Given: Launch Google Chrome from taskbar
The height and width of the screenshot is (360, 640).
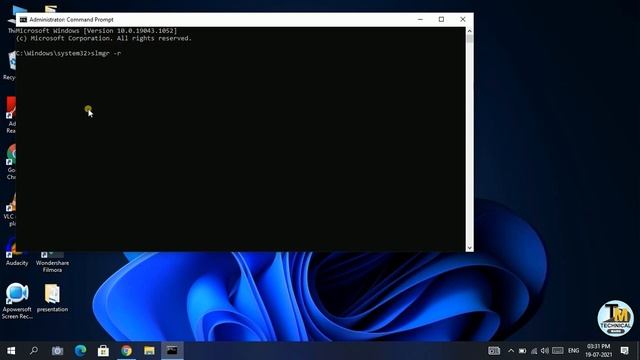Looking at the screenshot, I should (x=126, y=351).
